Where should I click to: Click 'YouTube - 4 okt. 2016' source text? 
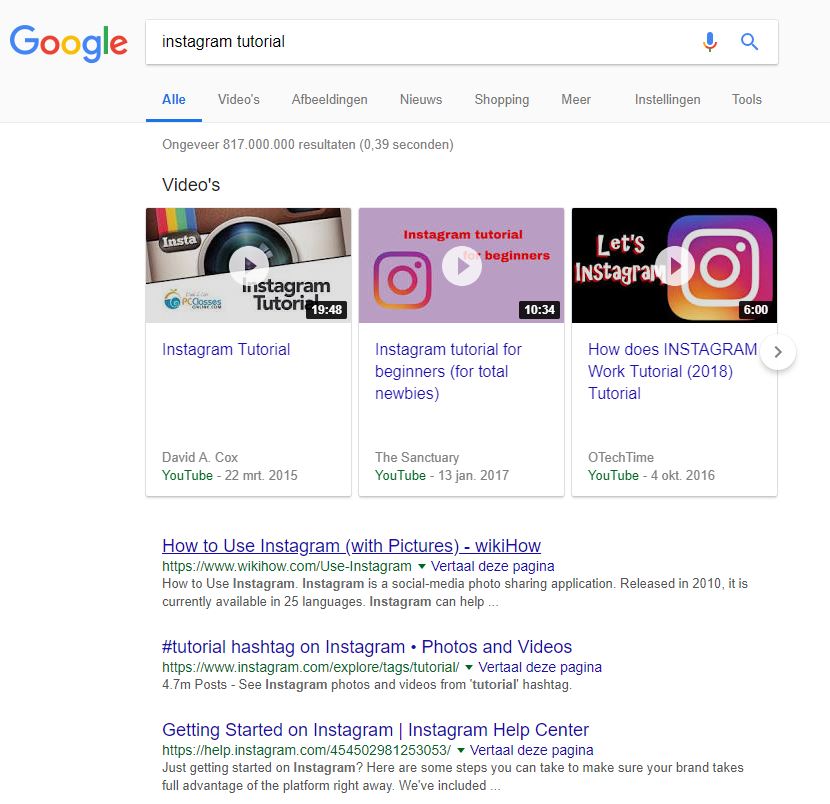651,475
